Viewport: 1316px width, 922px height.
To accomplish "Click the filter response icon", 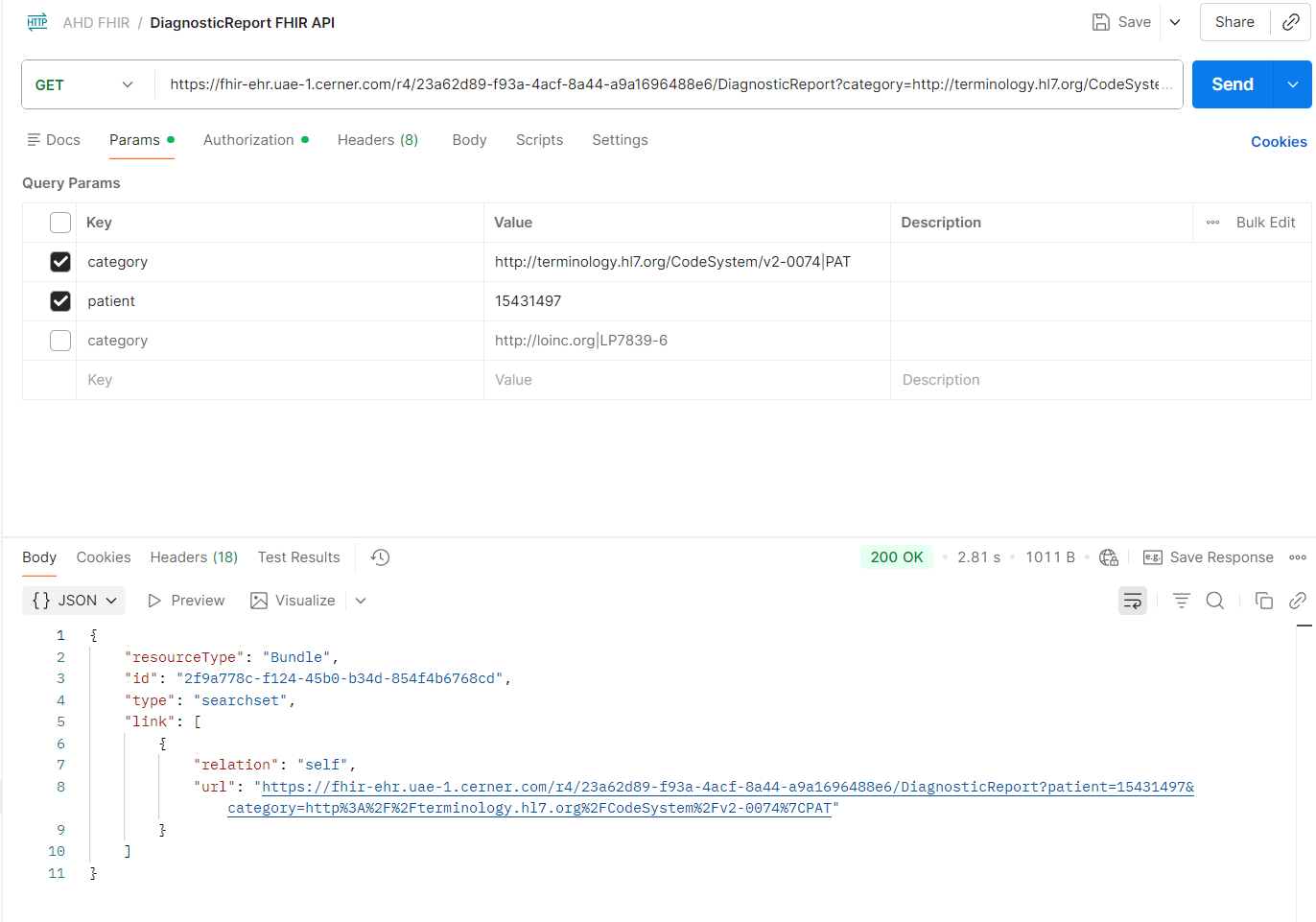I will [x=1182, y=601].
